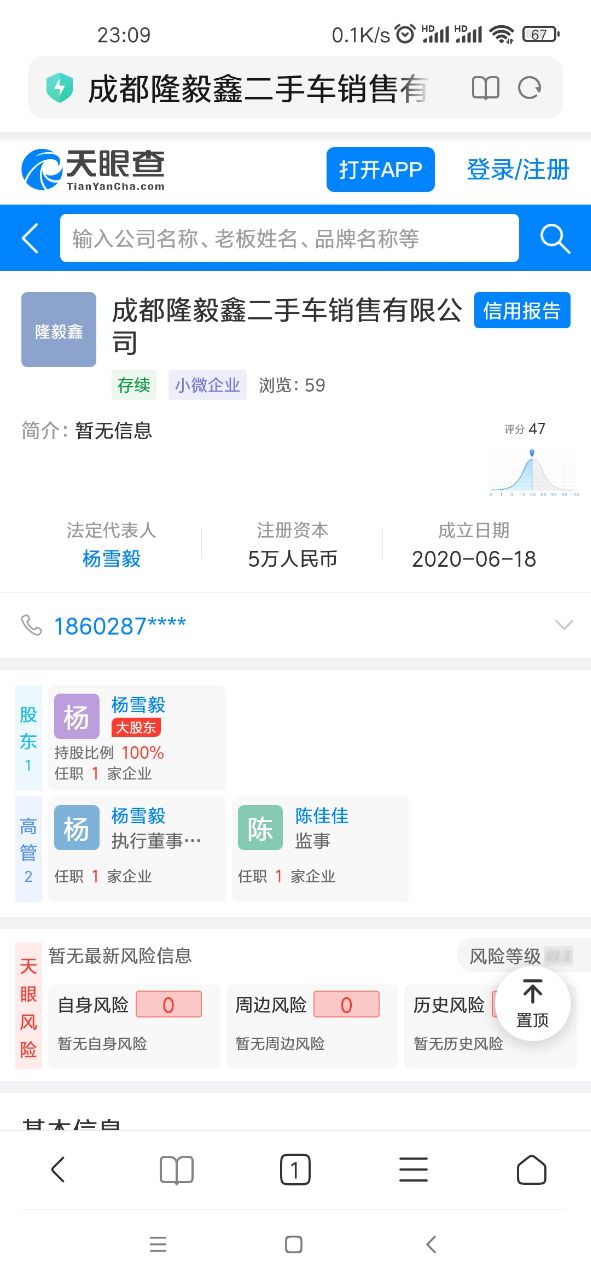The image size is (591, 1280).
Task: Open reader mode book icon in address bar
Action: coord(485,88)
